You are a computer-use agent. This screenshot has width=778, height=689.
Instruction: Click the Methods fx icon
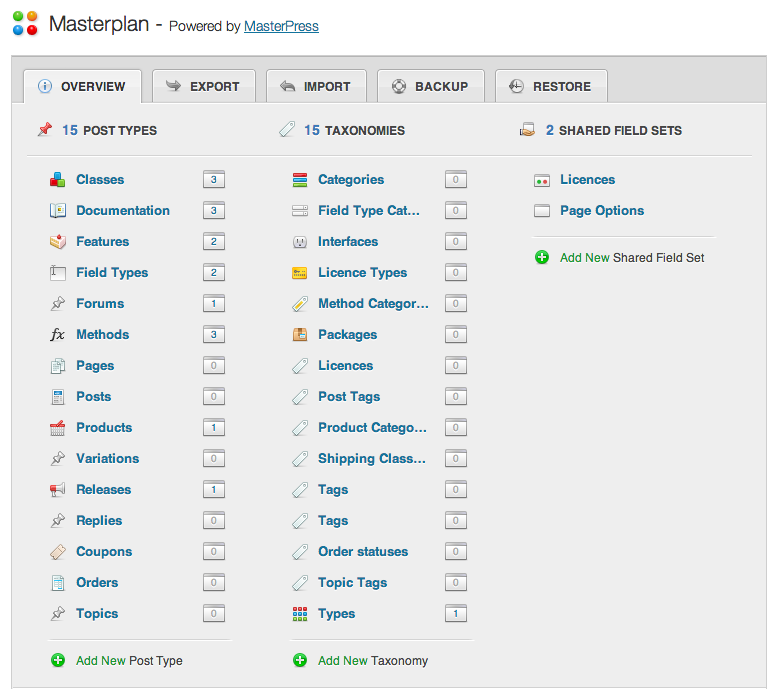(58, 334)
